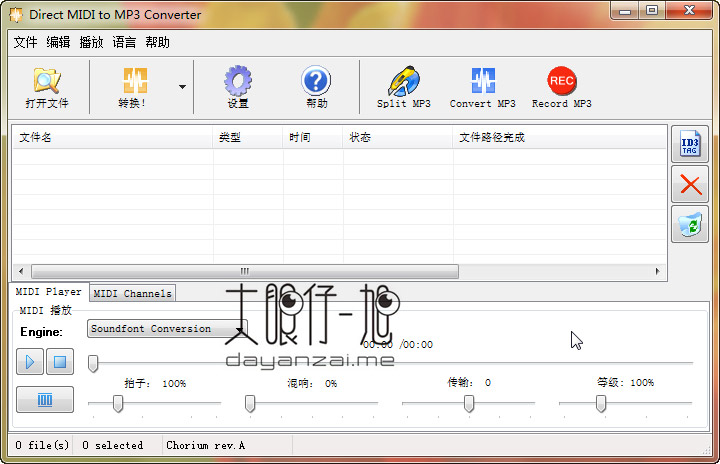
Task: Clear list with the recycle bin button
Action: (690, 225)
